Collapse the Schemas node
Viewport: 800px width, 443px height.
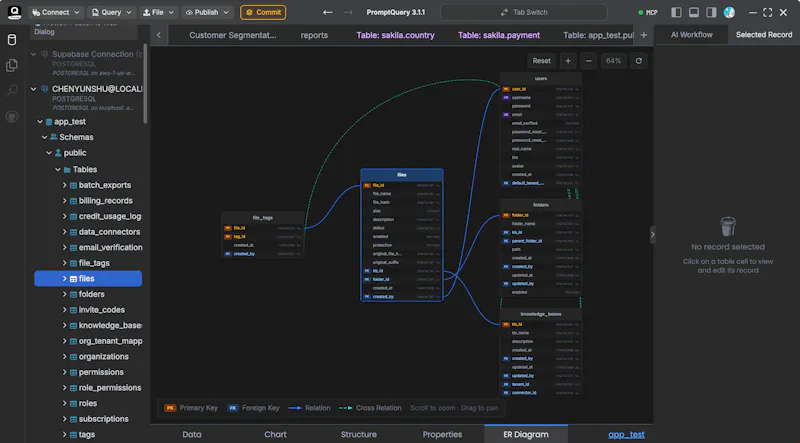[44, 137]
